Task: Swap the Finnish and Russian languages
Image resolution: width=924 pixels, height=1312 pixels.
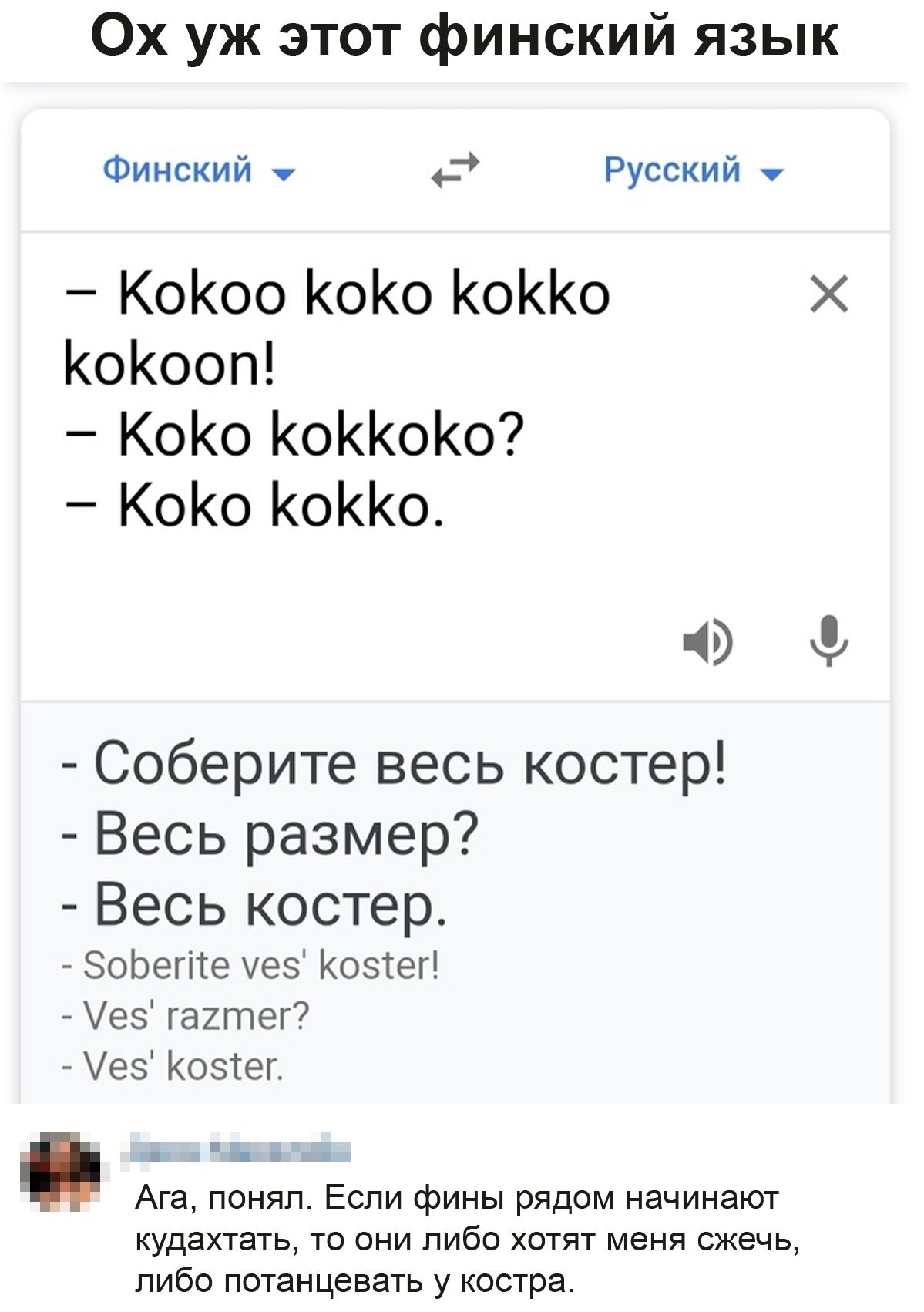Action: 455,170
